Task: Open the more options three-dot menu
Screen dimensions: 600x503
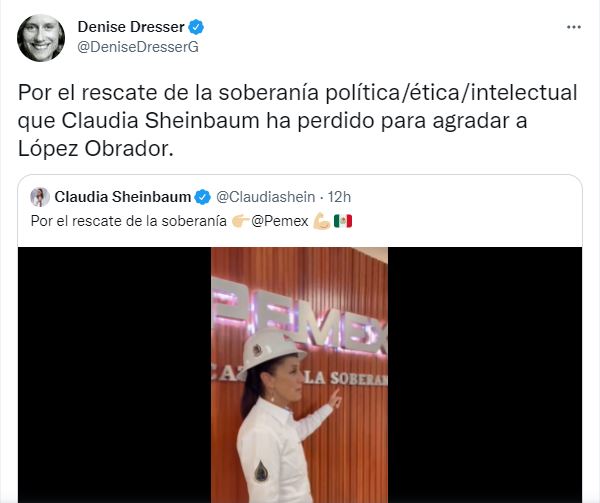Action: pos(574,27)
